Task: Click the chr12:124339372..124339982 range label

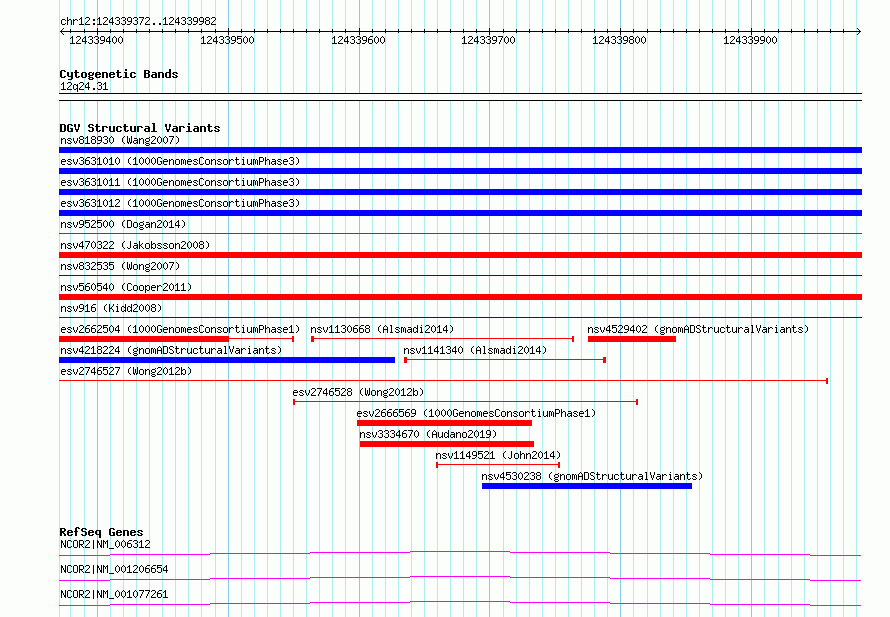Action: (x=138, y=21)
